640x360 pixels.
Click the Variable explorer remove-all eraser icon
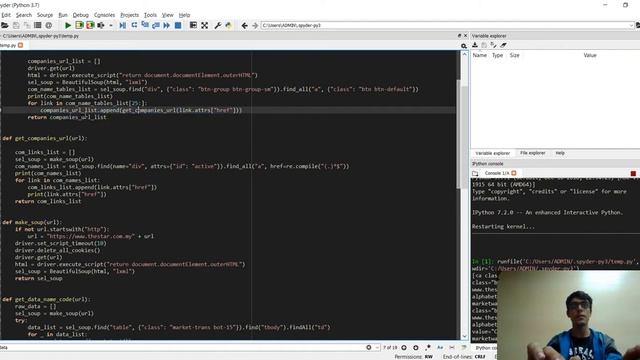(503, 45)
